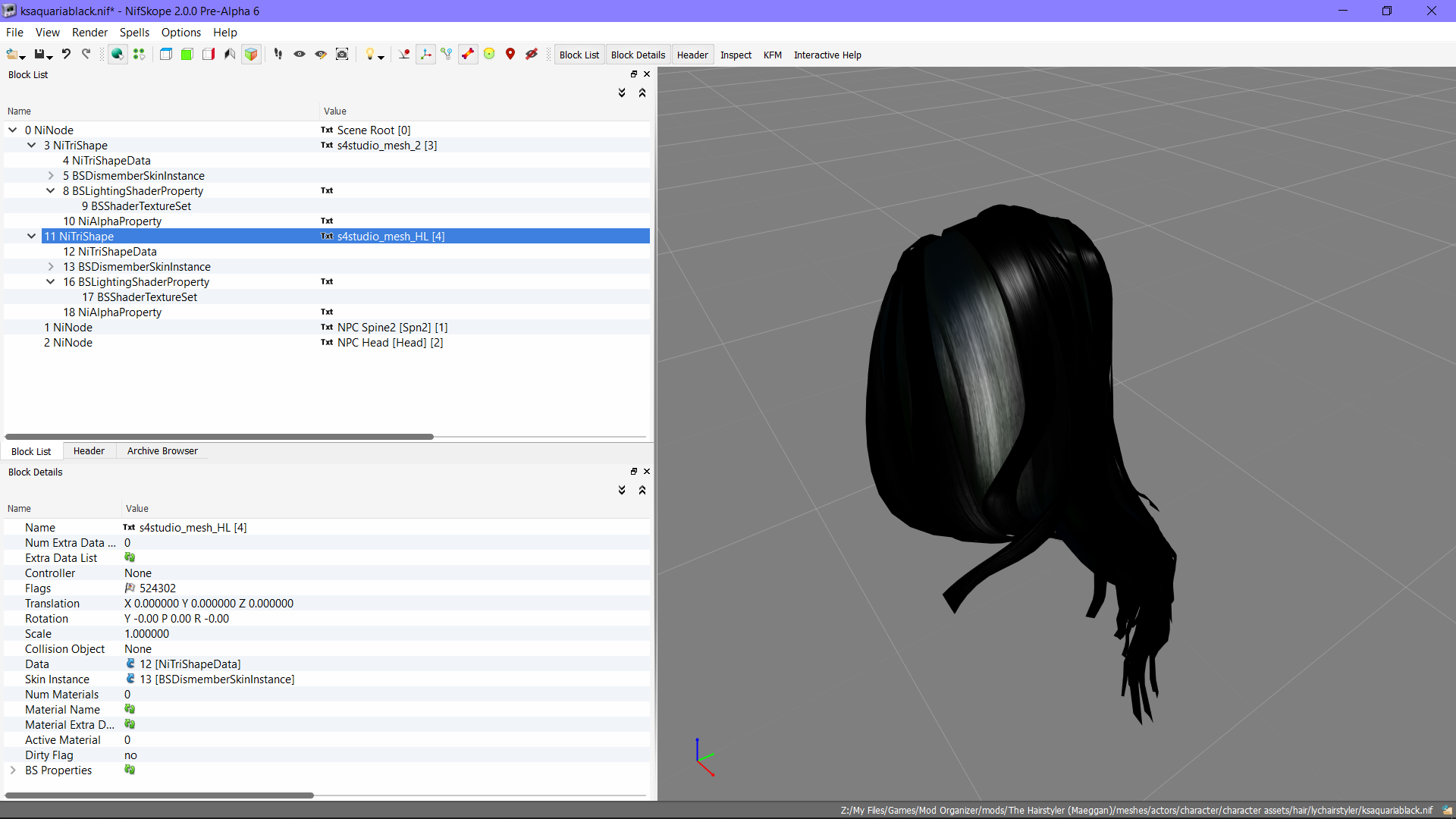Expand 13 BSDismemberSkinInstance node
Image resolution: width=1456 pixels, height=819 pixels.
click(x=51, y=266)
